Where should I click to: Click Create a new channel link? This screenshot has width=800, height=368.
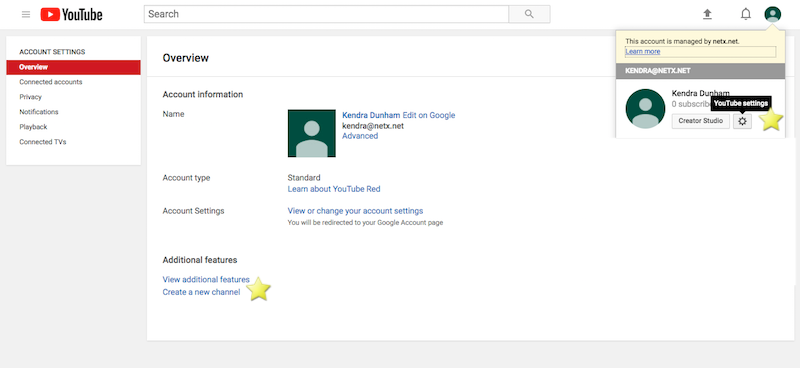pyautogui.click(x=202, y=292)
